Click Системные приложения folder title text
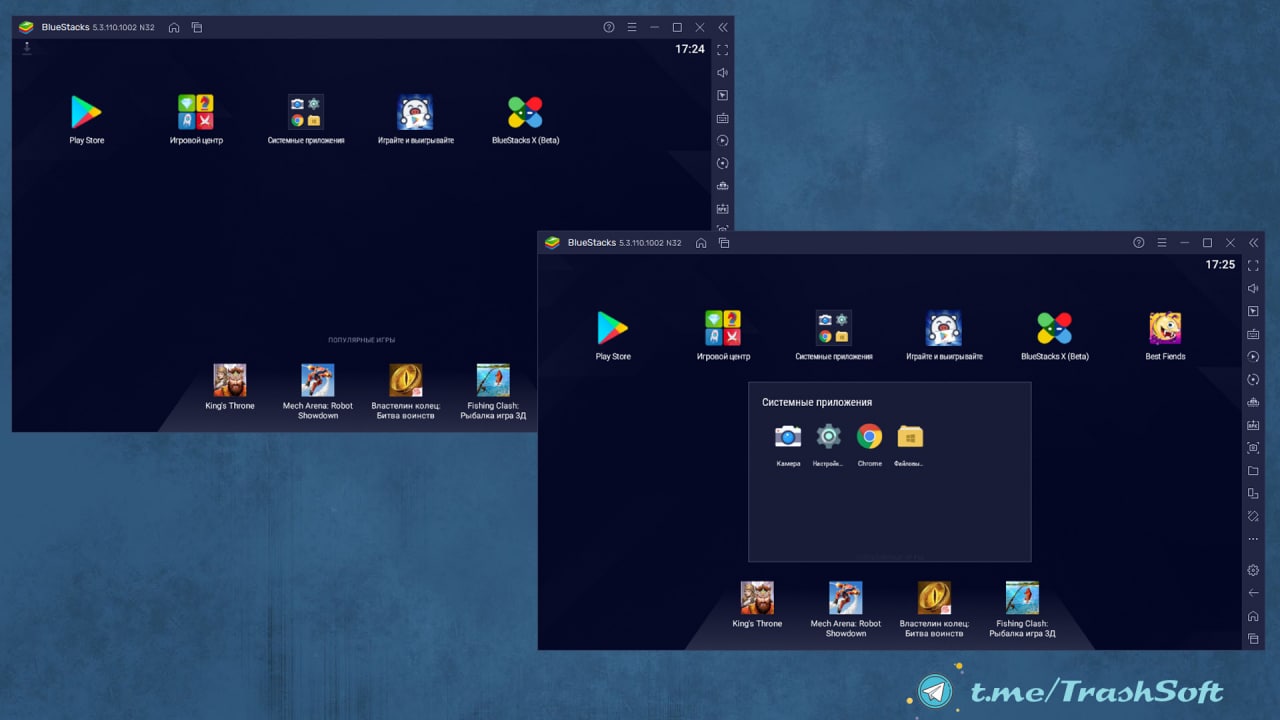This screenshot has width=1280, height=720. 817,402
